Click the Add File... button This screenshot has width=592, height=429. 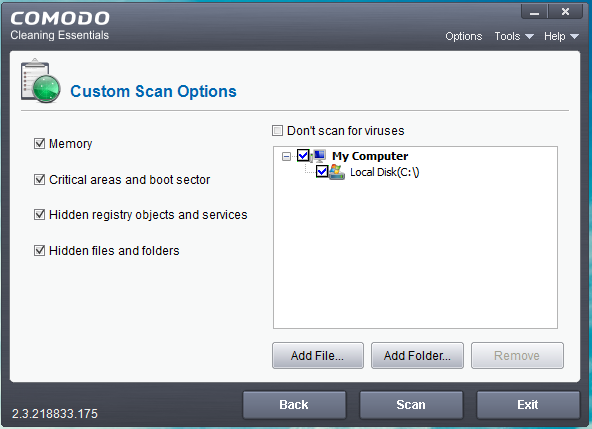(318, 355)
